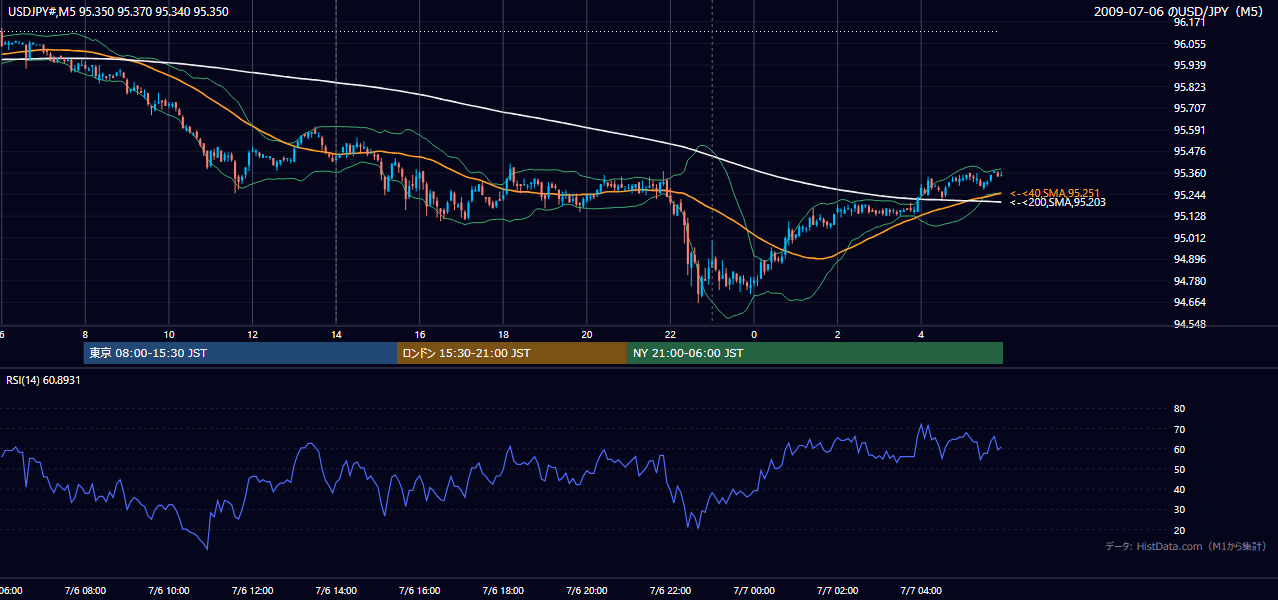Click the 7/6 14:00 time label
This screenshot has height=600, width=1278.
pyautogui.click(x=336, y=591)
